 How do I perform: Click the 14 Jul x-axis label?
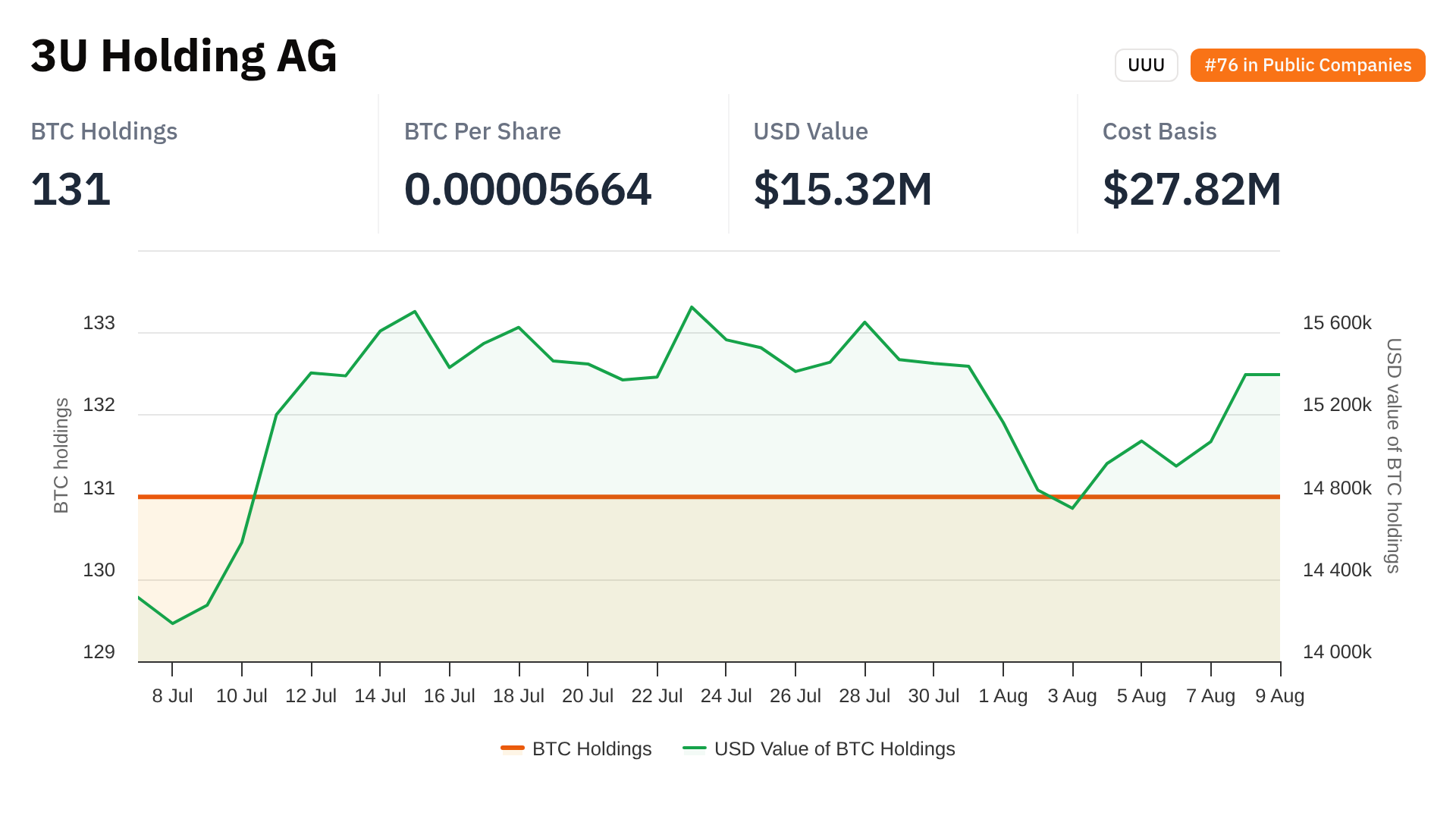[x=380, y=695]
